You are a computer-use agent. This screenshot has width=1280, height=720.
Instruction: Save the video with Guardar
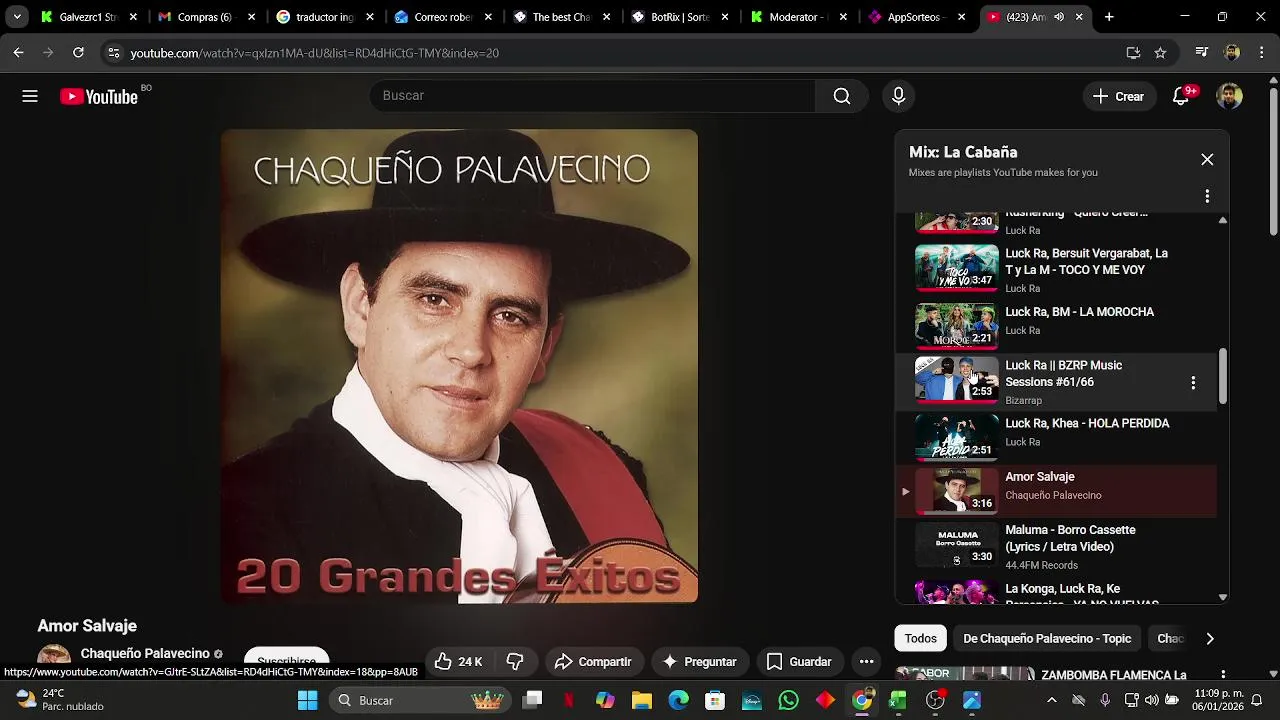[x=798, y=662]
